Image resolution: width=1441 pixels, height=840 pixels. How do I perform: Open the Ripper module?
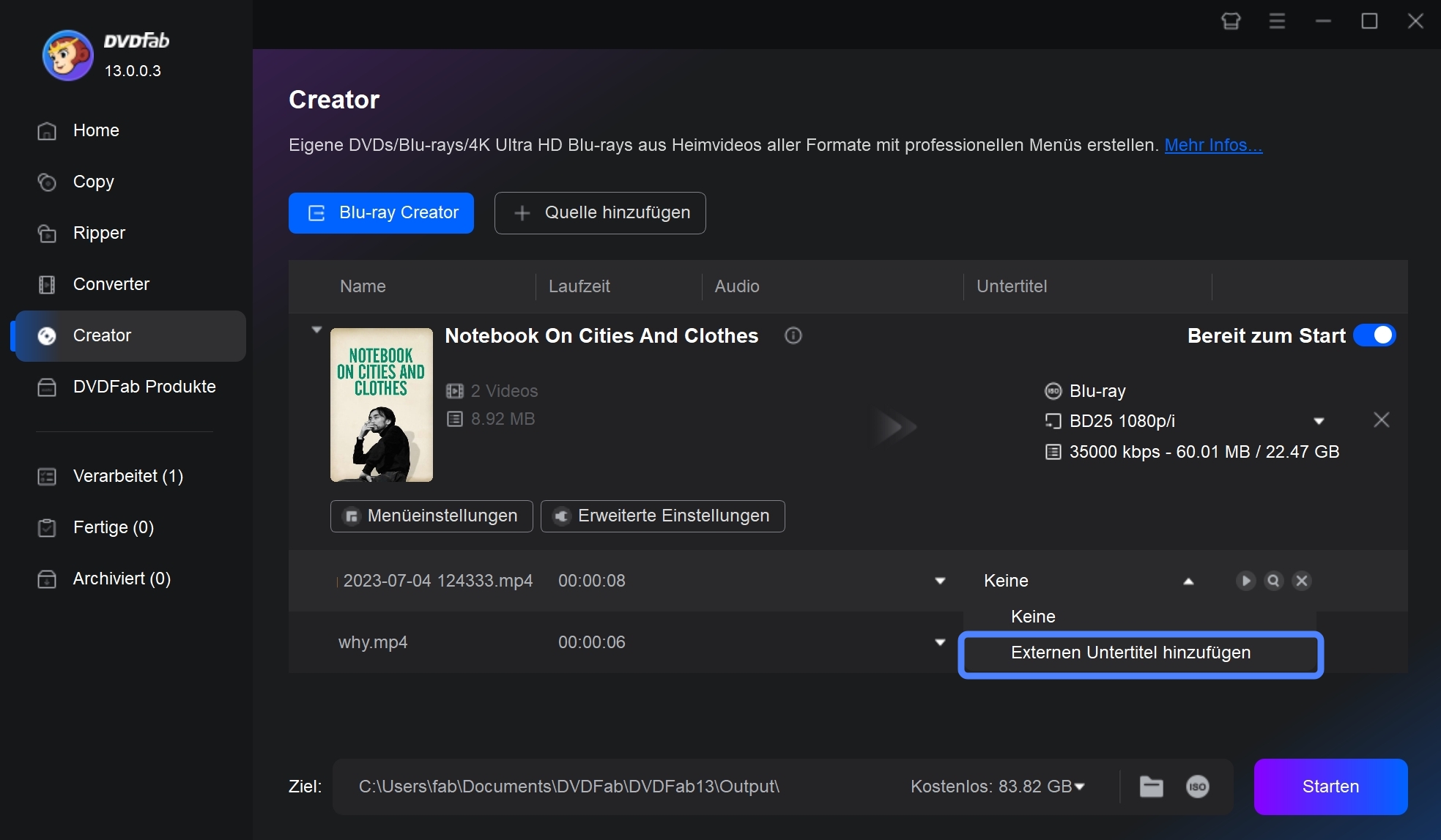(130, 233)
